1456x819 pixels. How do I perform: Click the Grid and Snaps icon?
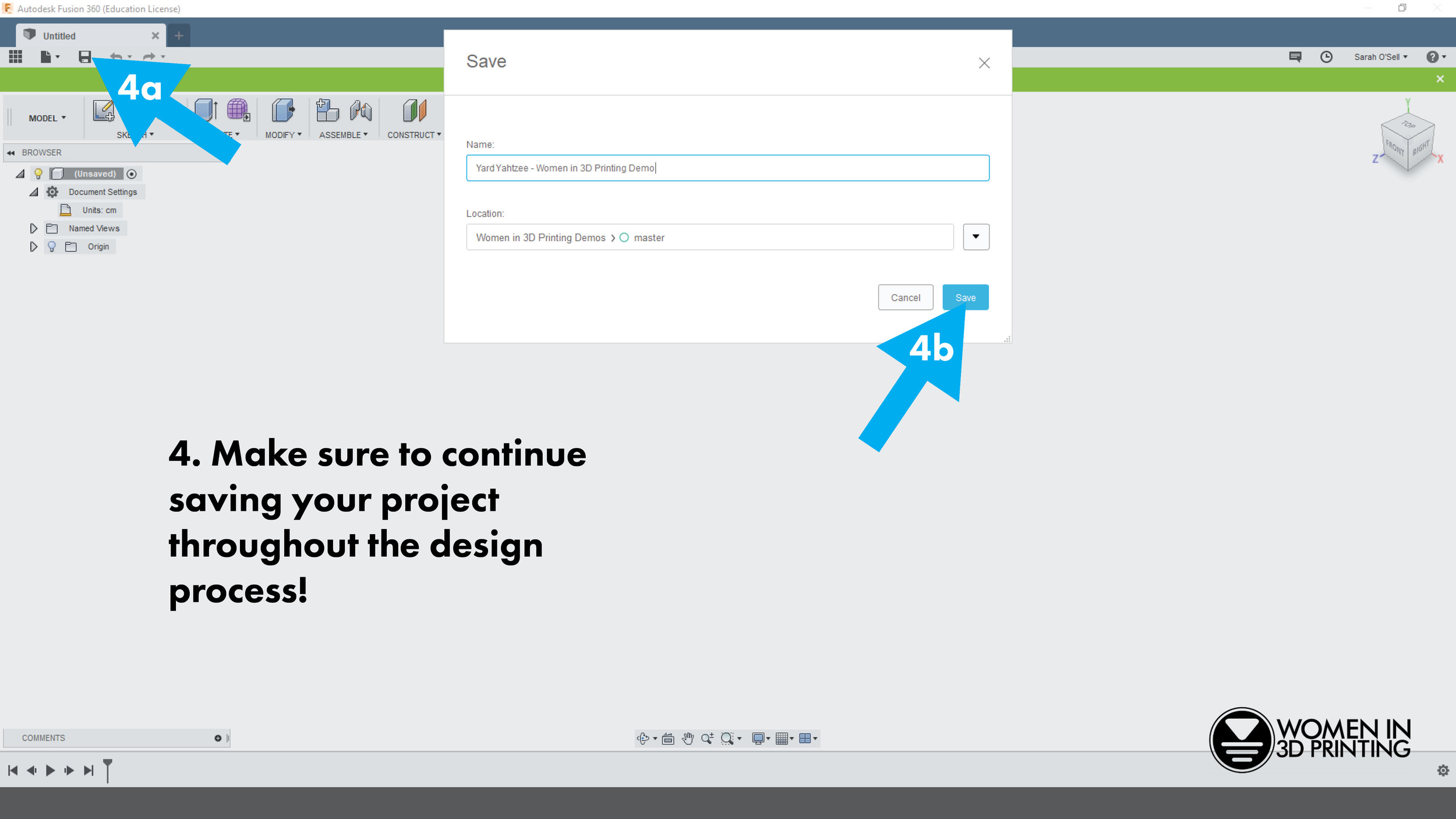[x=782, y=739]
